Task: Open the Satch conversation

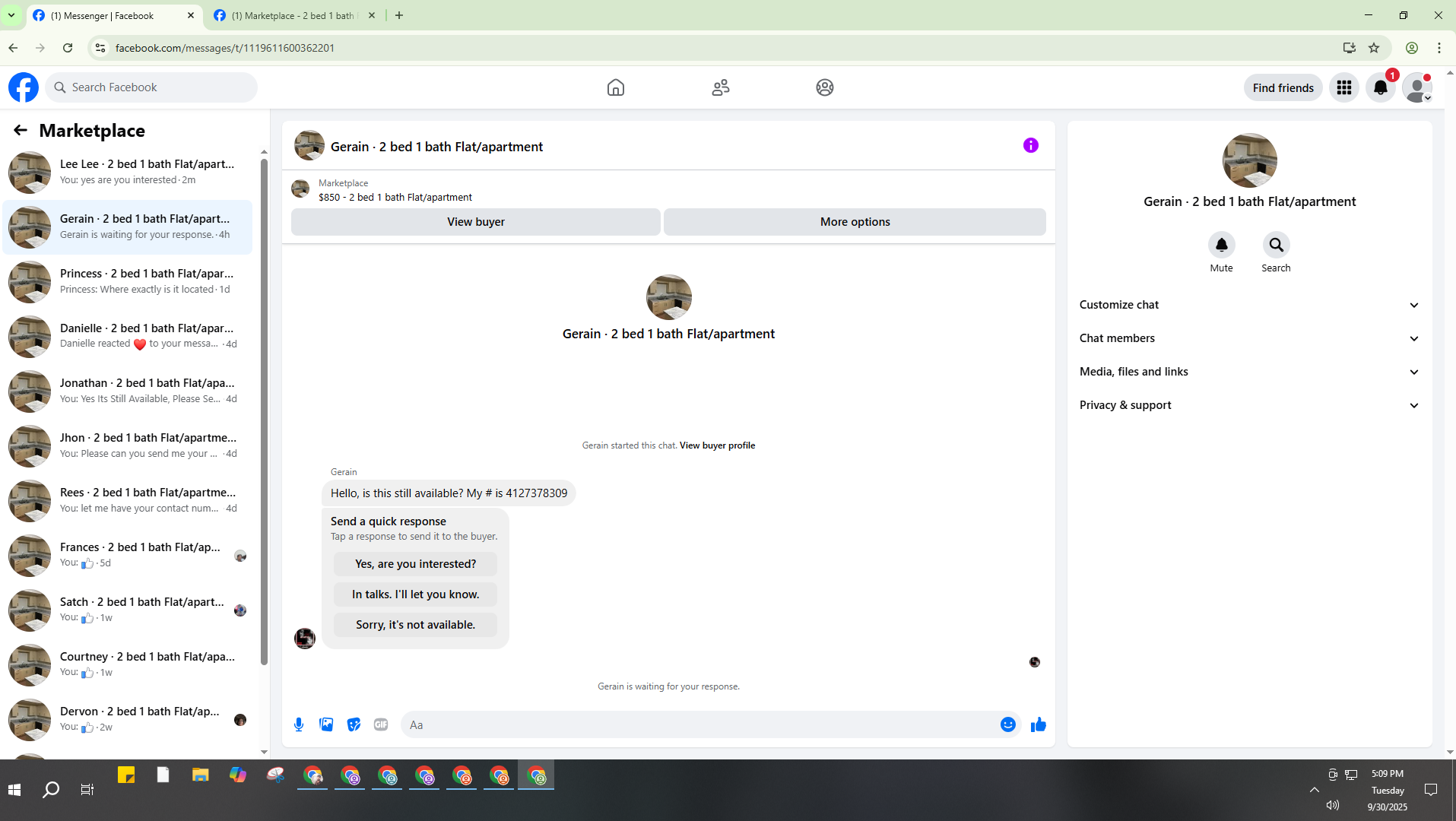Action: click(x=128, y=610)
